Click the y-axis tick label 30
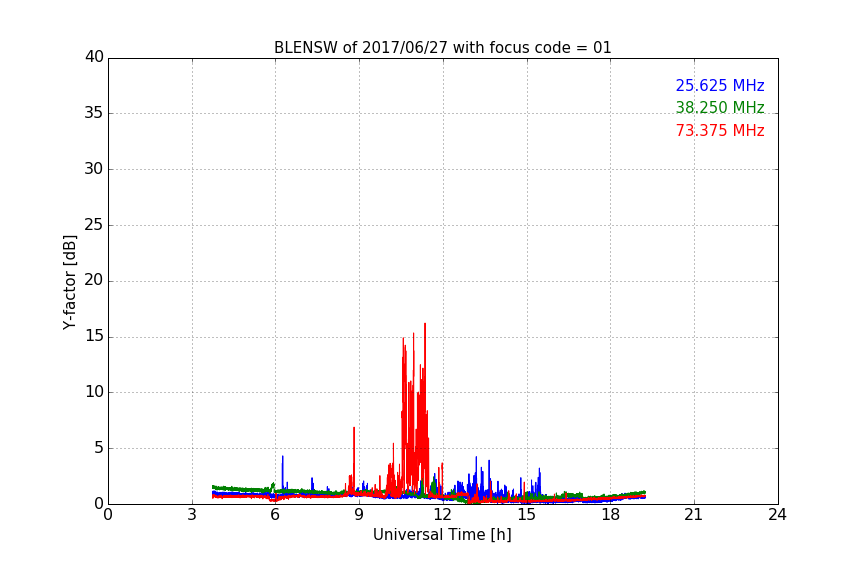864x576 pixels. coord(94,169)
